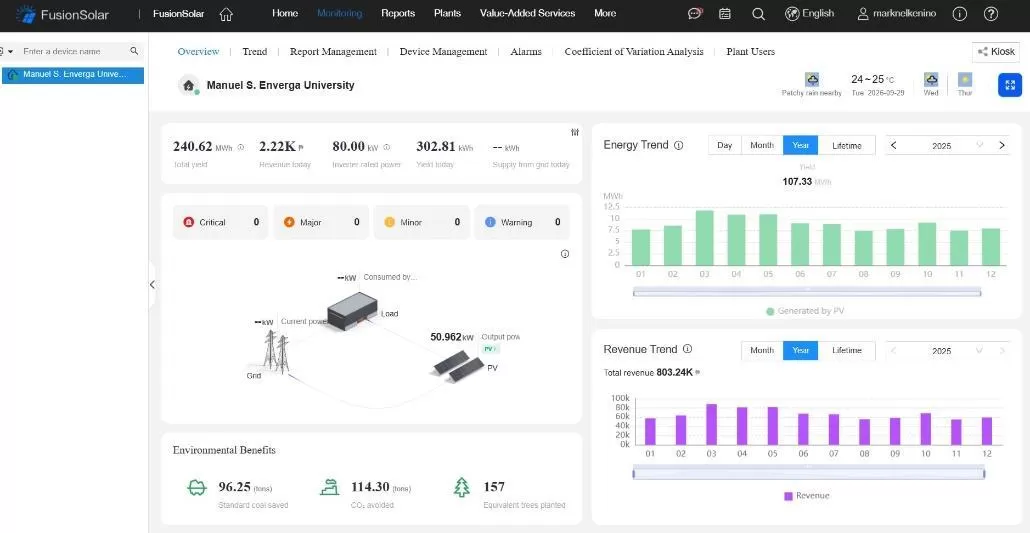Click the Load building icon
Image resolution: width=1030 pixels, height=533 pixels.
tap(353, 311)
